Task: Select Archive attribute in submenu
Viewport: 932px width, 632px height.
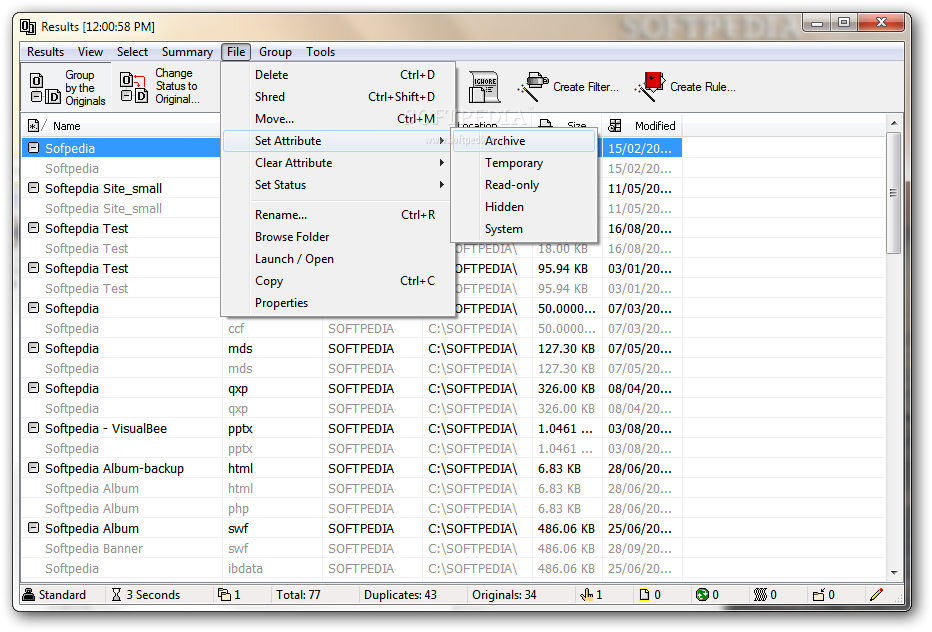Action: coord(524,141)
